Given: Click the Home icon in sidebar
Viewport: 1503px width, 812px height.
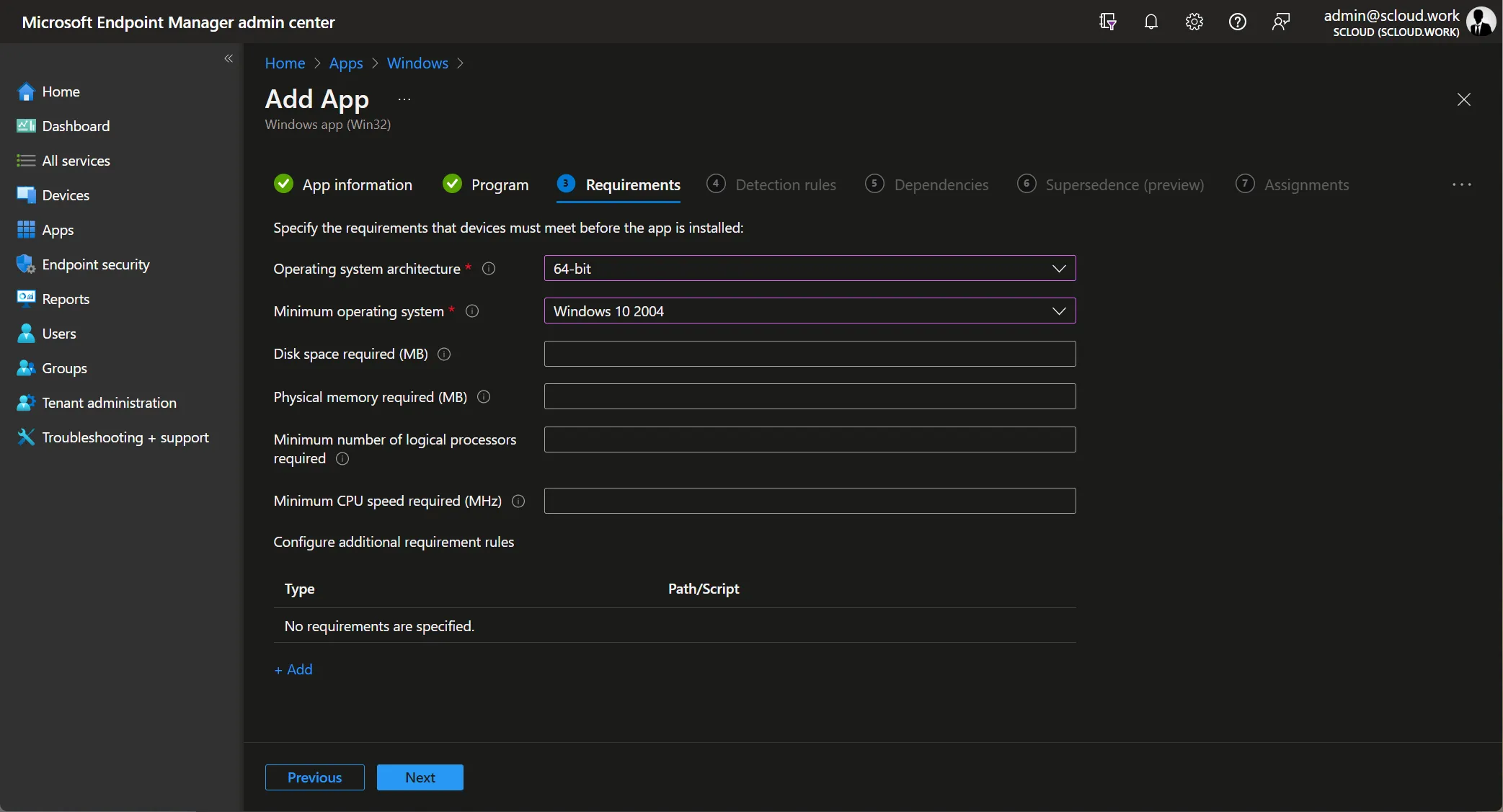Looking at the screenshot, I should 26,92.
